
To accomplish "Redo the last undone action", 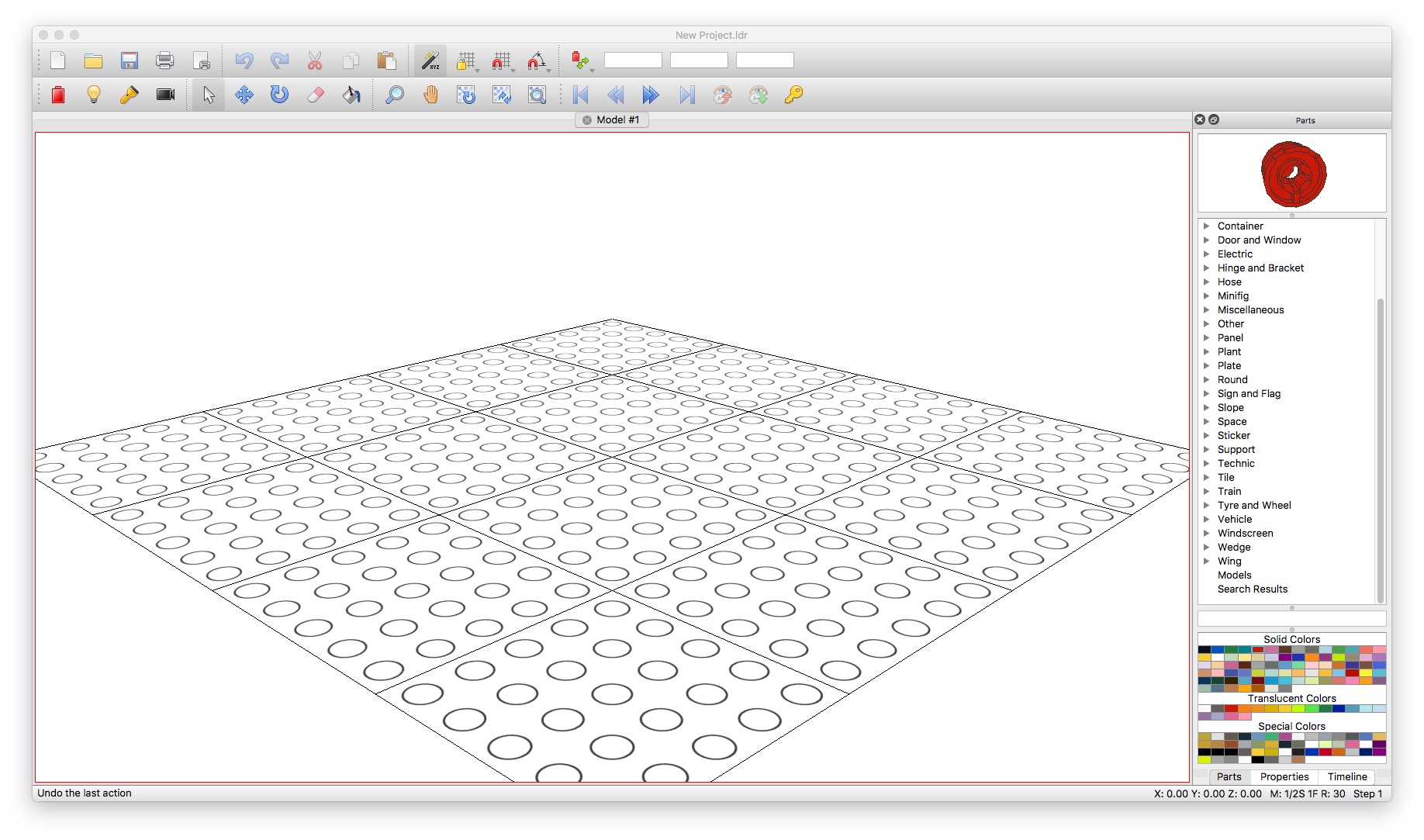I will click(x=279, y=60).
